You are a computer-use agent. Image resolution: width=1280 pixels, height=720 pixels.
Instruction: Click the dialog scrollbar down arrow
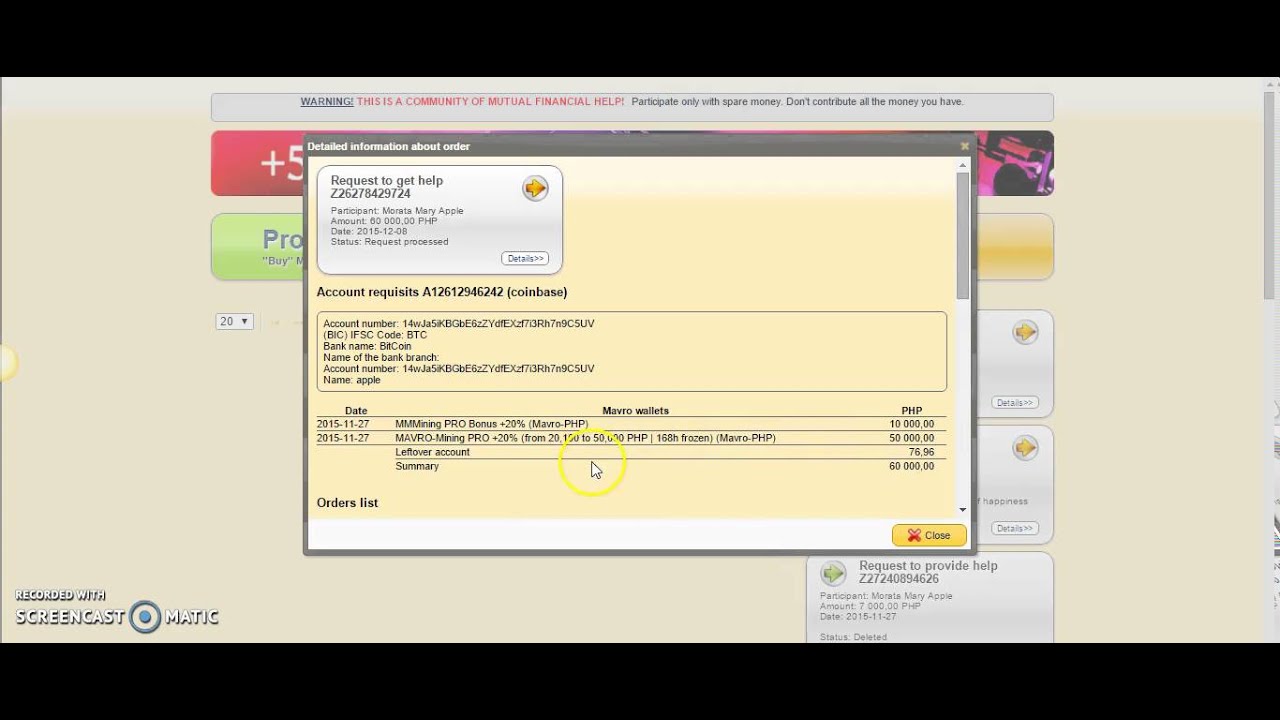point(962,510)
